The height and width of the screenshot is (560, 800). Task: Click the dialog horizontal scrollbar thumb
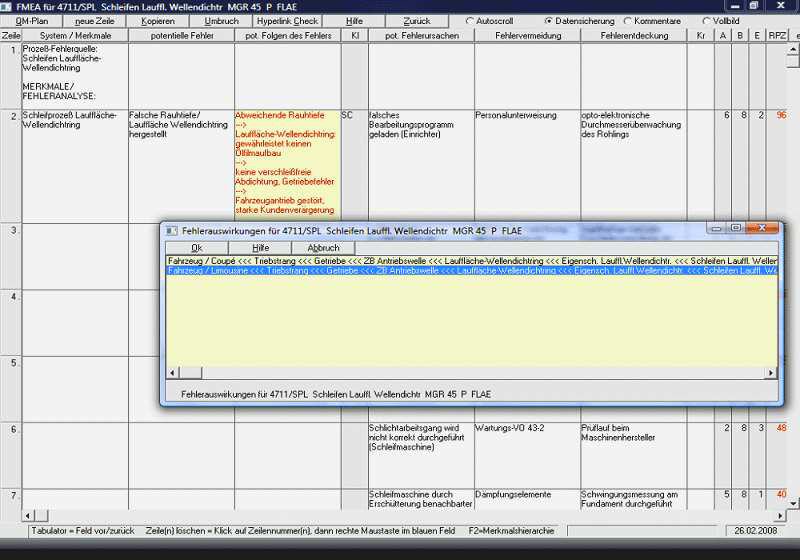tap(190, 373)
